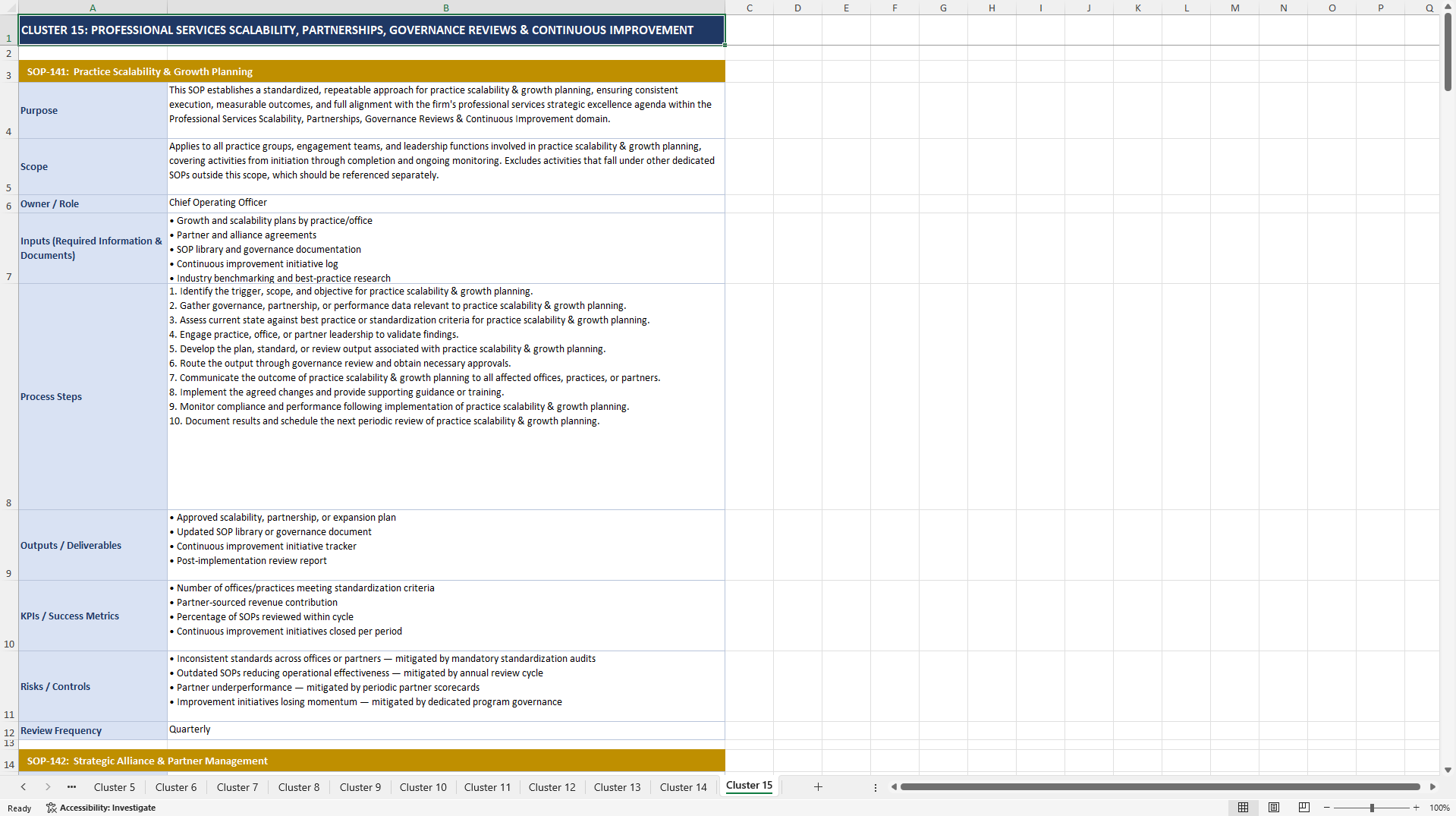The width and height of the screenshot is (1456, 816).
Task: Select column H header
Action: 992,8
